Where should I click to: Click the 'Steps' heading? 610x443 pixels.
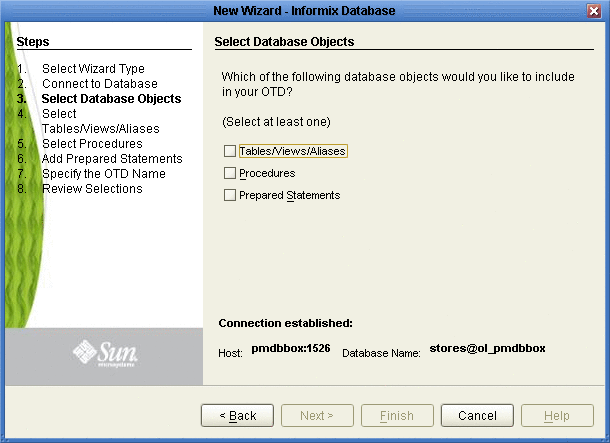tap(33, 42)
